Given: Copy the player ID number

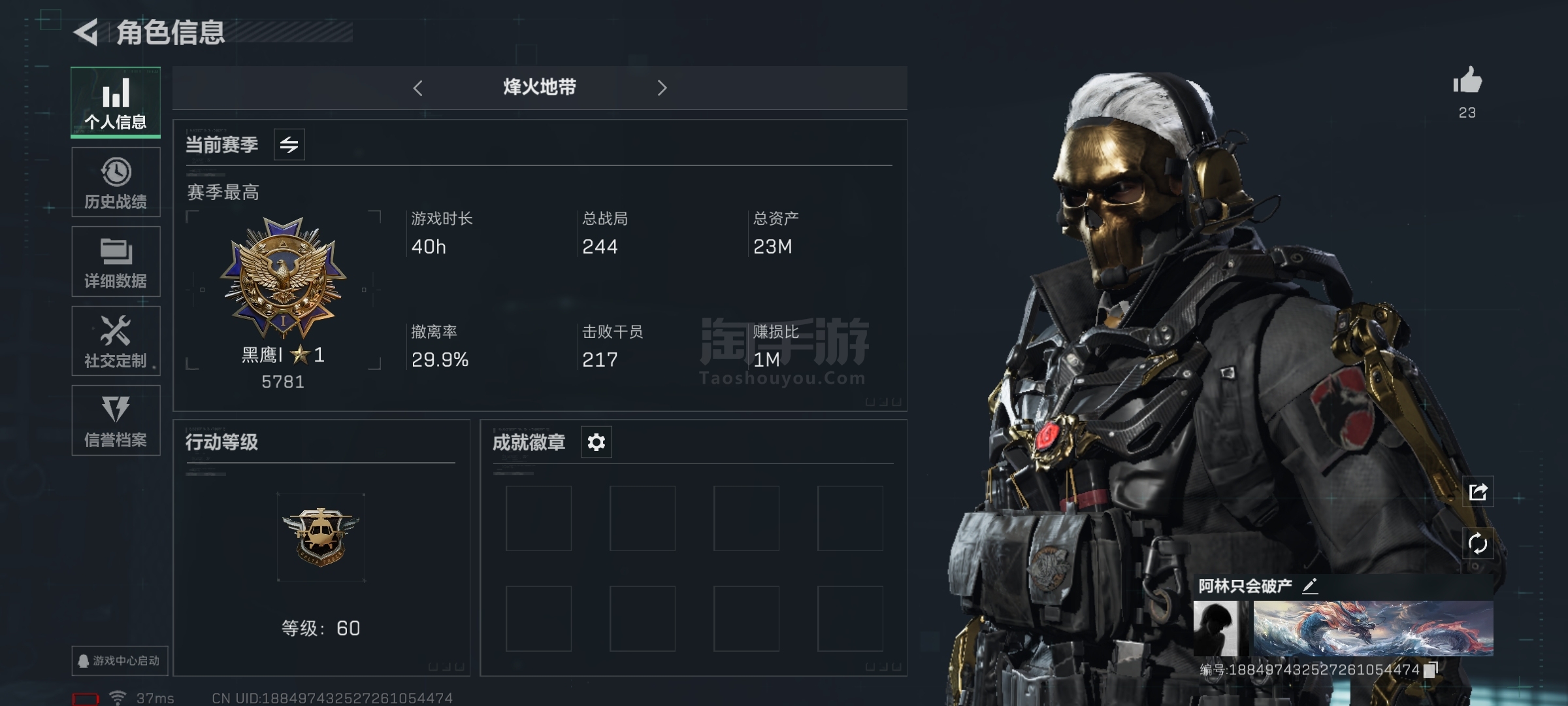Looking at the screenshot, I should point(1430,669).
